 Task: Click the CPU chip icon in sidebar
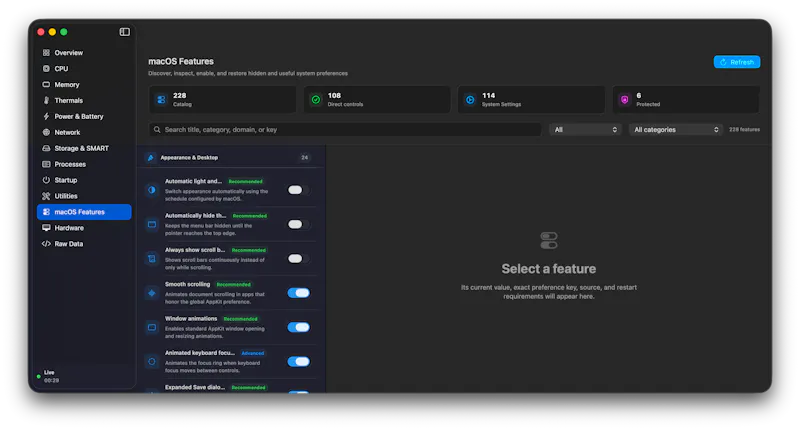[x=46, y=68]
